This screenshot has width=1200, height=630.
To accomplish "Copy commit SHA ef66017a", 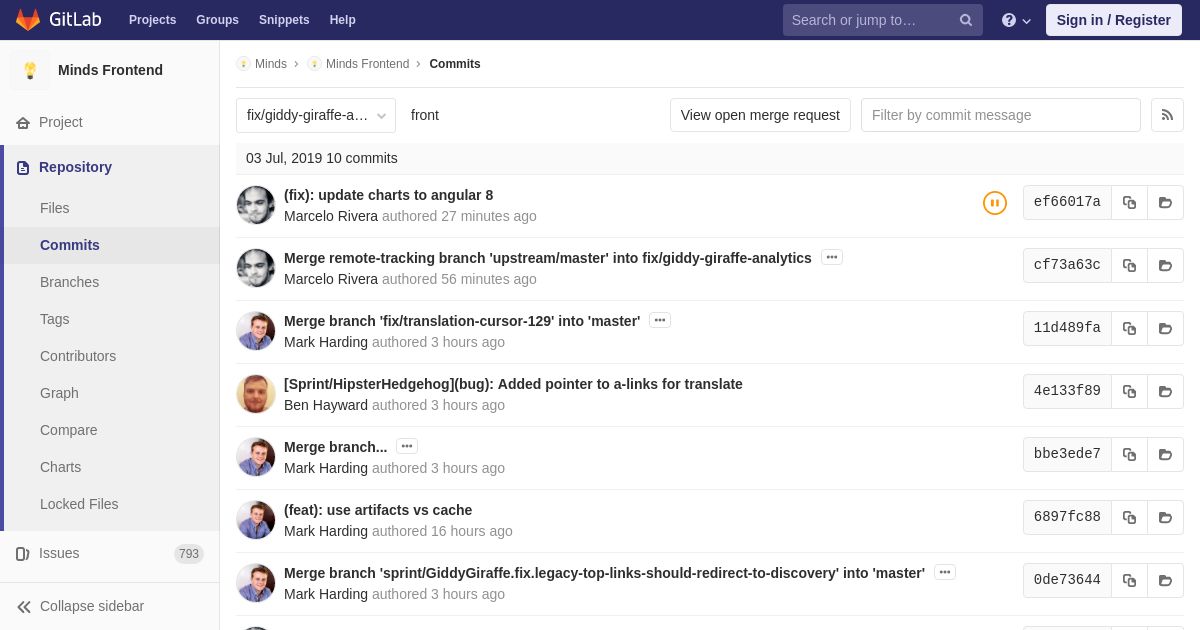I will coord(1129,202).
